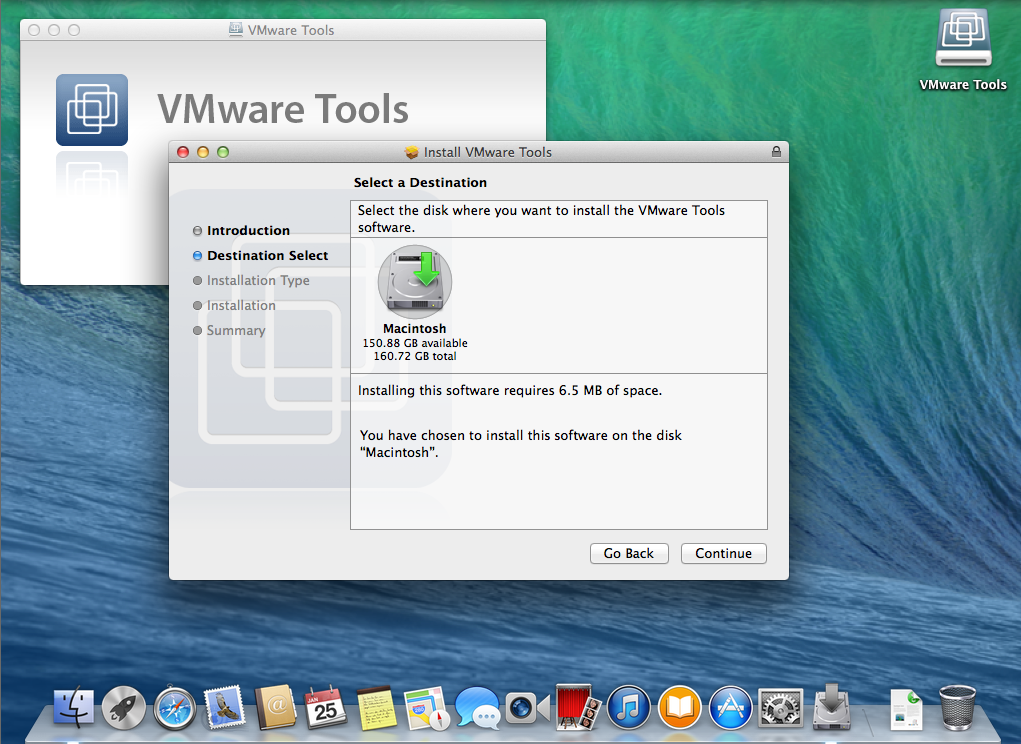Image resolution: width=1021 pixels, height=744 pixels.
Task: Click the lock icon in installer title bar
Action: tap(776, 152)
